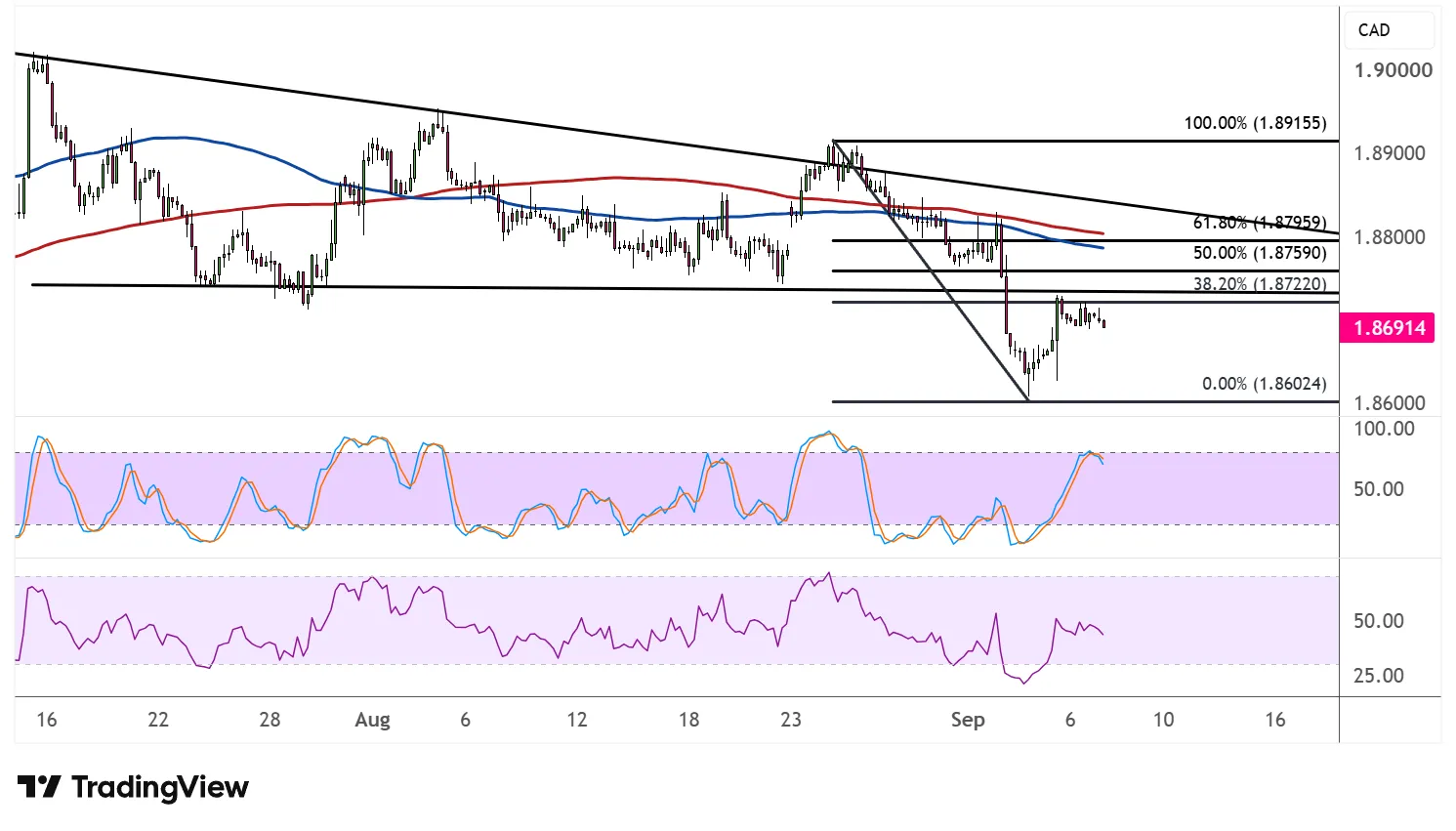The image size is (1456, 831).
Task: Click the 50.00% (1.87590) retracement label
Action: (1260, 253)
